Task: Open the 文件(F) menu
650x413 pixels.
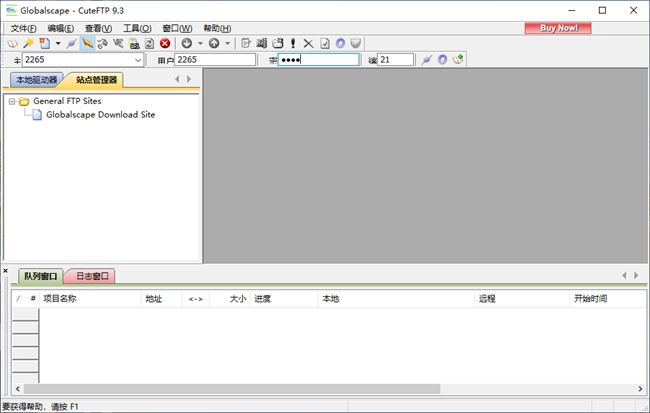Action: [23, 28]
